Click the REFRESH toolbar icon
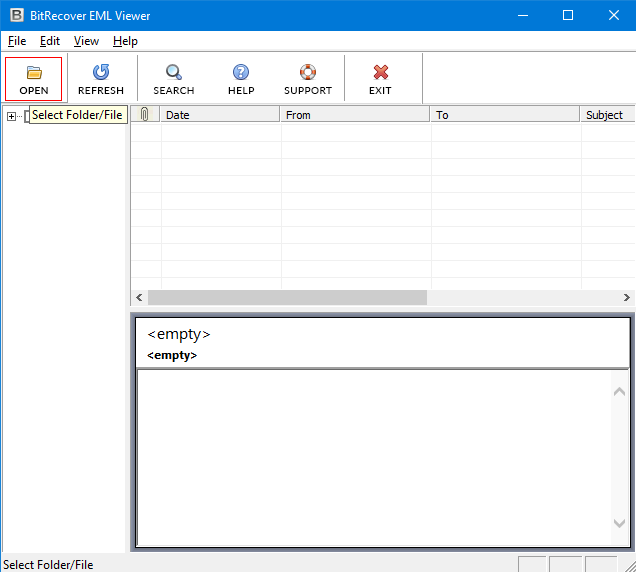Image resolution: width=636 pixels, height=572 pixels. [101, 72]
